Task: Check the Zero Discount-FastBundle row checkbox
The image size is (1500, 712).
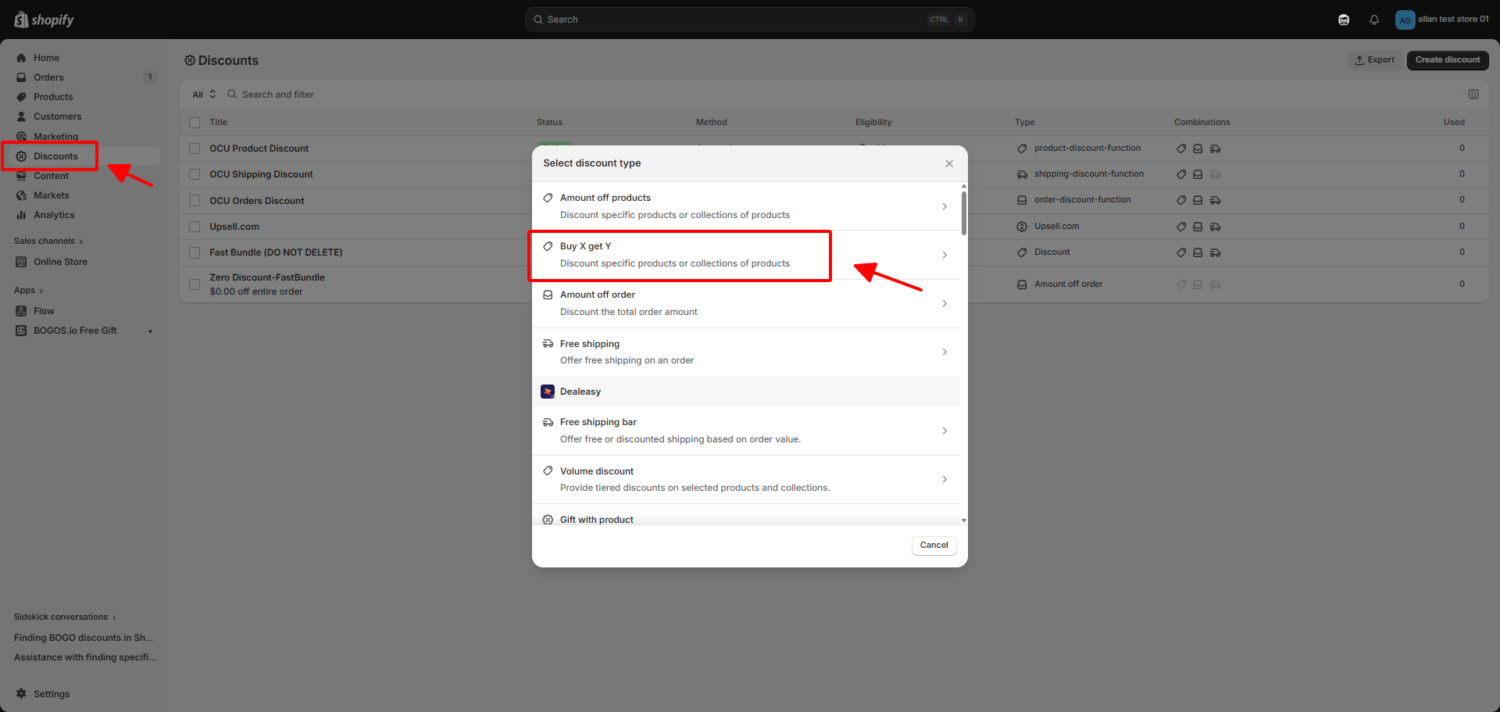Action: coord(195,284)
